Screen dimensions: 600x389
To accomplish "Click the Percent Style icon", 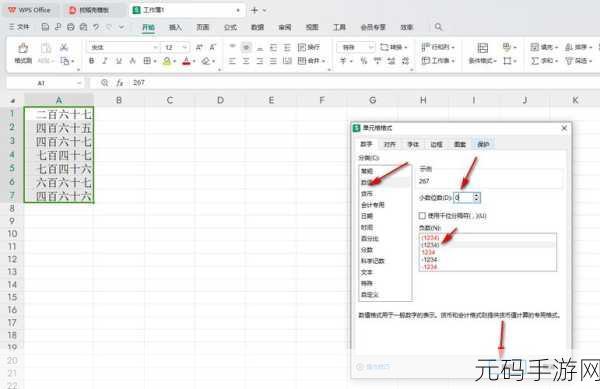I will click(364, 61).
